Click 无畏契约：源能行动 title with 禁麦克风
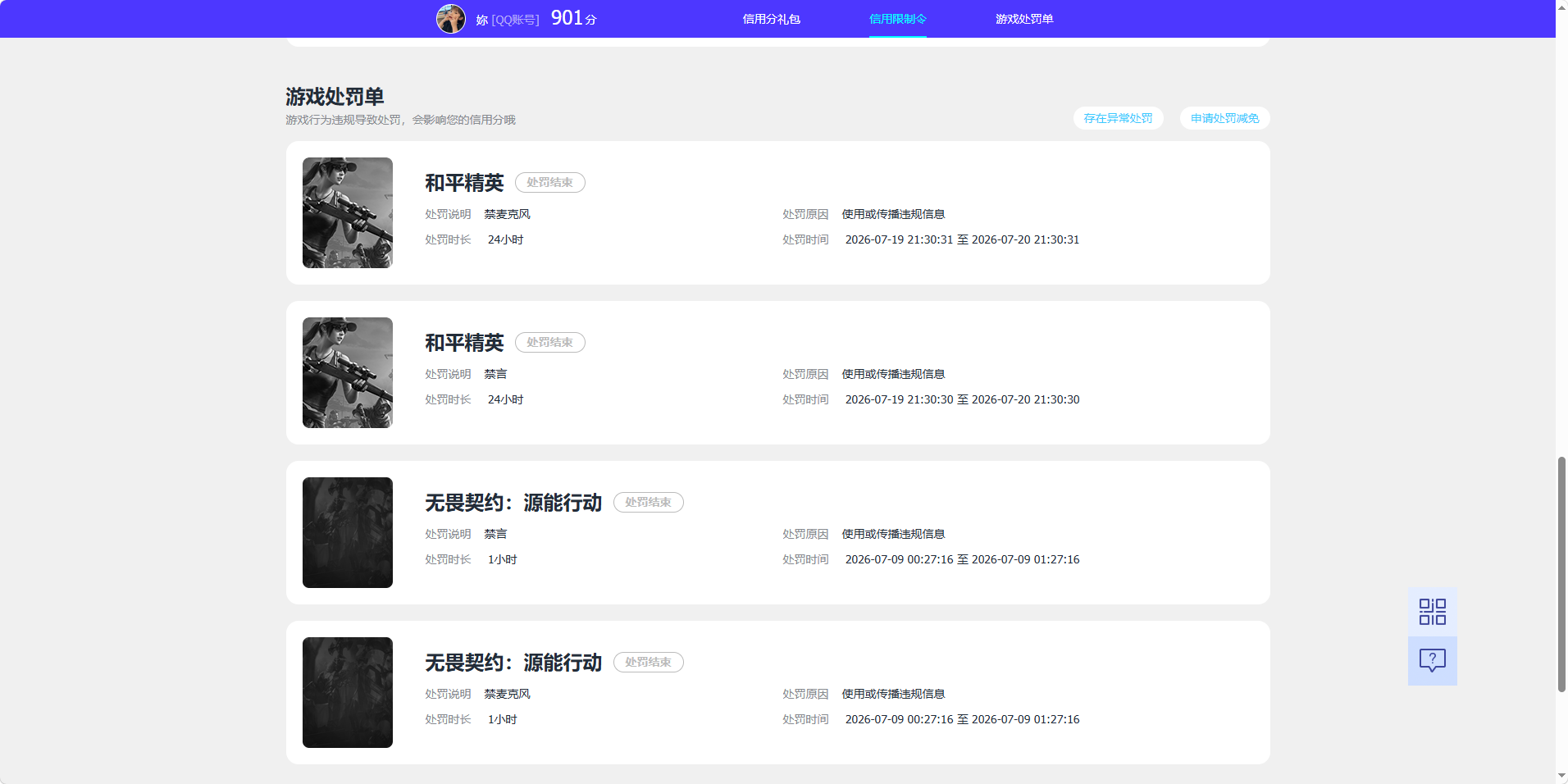The height and width of the screenshot is (784, 1568). pos(513,663)
